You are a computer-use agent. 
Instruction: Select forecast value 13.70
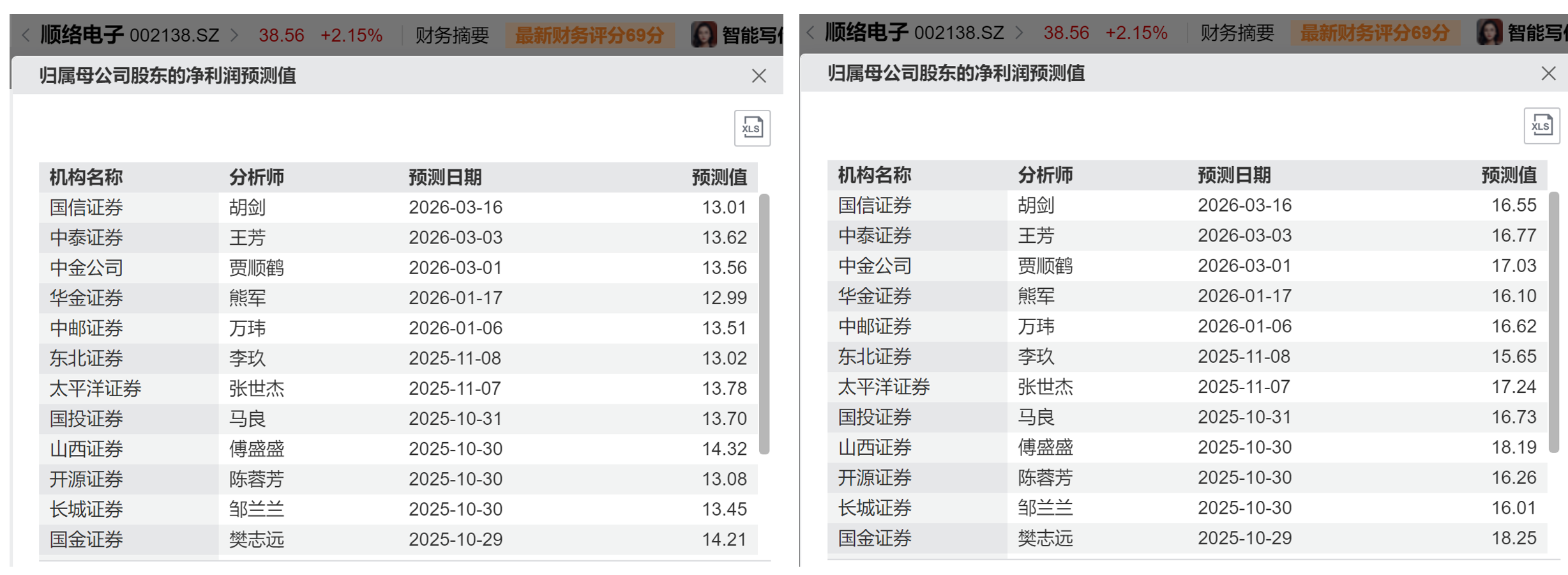pos(725,419)
